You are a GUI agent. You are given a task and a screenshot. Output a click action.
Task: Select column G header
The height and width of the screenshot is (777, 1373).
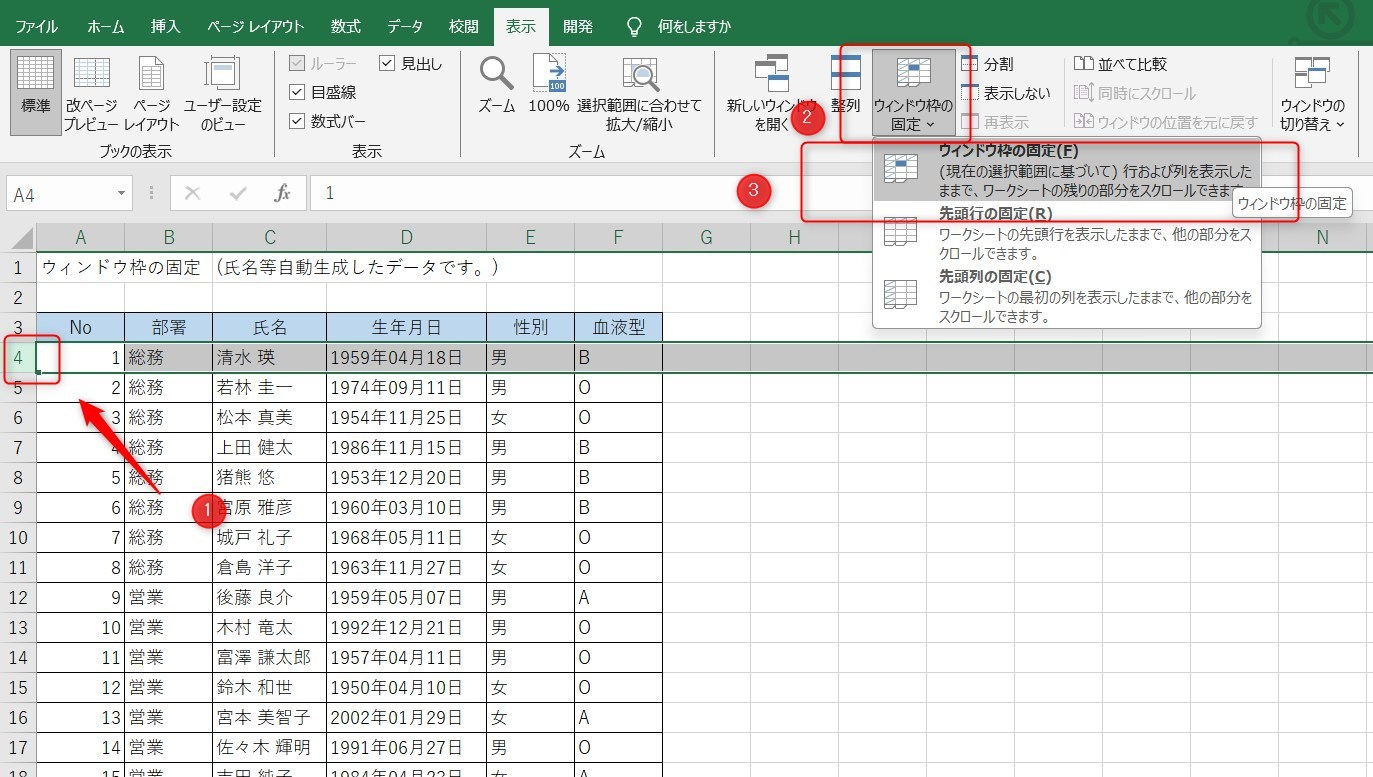(x=706, y=237)
